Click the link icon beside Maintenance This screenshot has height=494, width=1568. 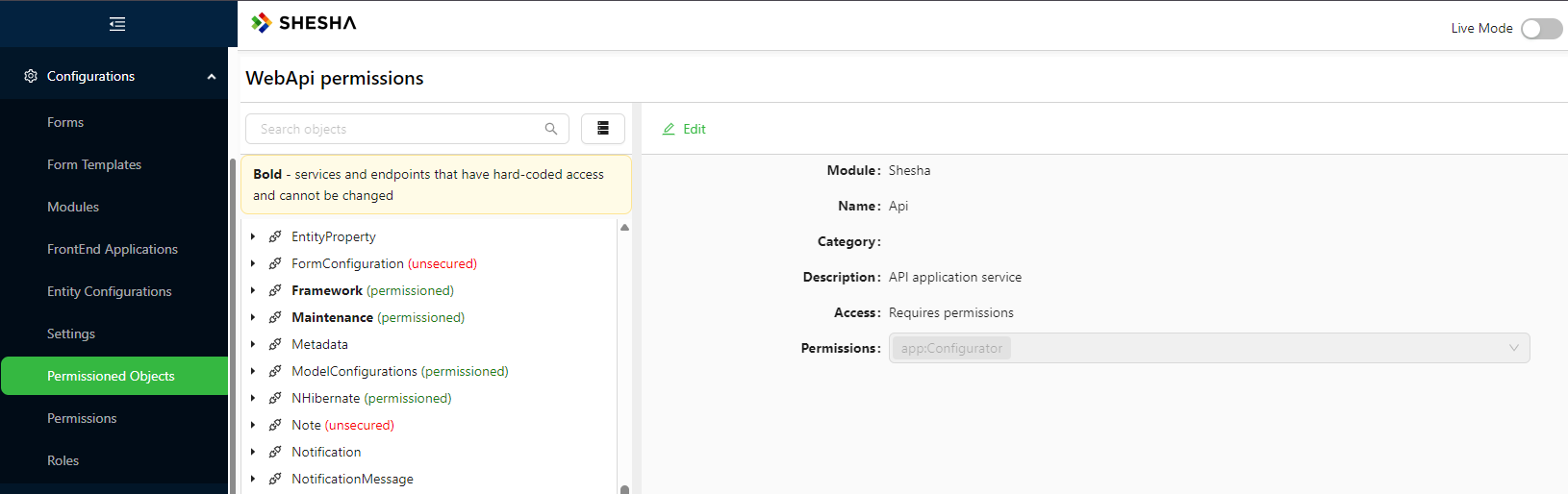275,317
